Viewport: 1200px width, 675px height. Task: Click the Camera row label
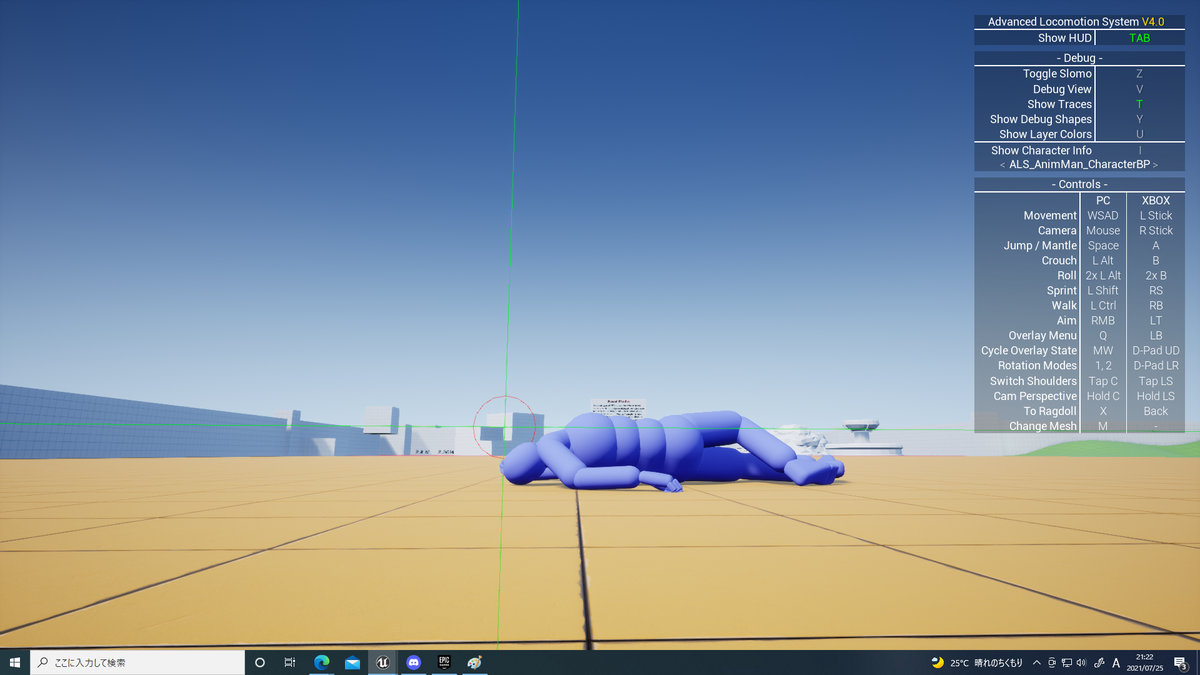[x=1057, y=230]
